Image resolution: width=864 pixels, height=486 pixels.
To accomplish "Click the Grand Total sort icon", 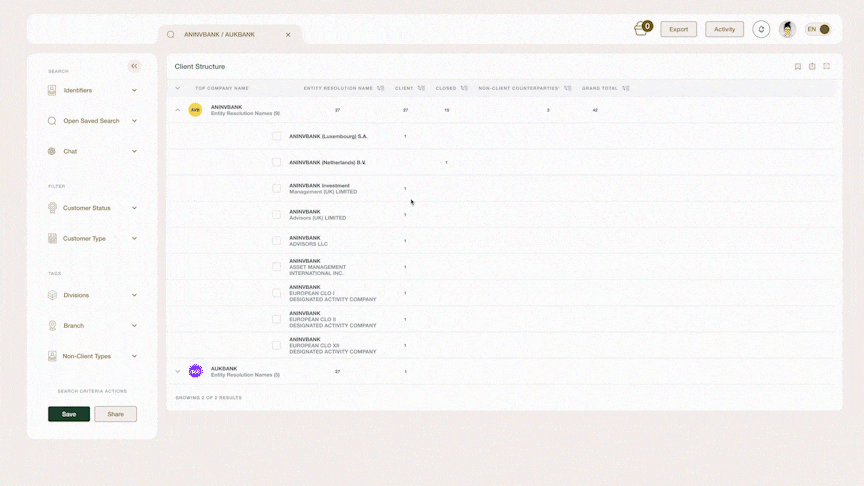I will (626, 88).
